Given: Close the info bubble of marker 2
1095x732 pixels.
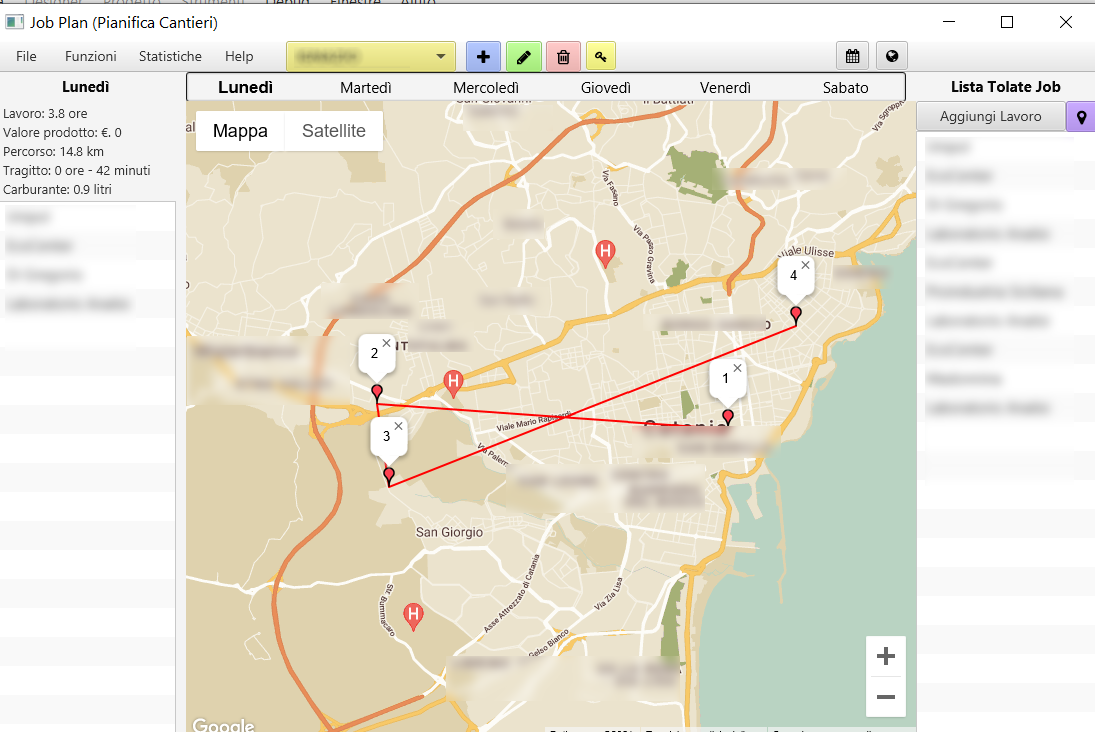Looking at the screenshot, I should click(386, 343).
